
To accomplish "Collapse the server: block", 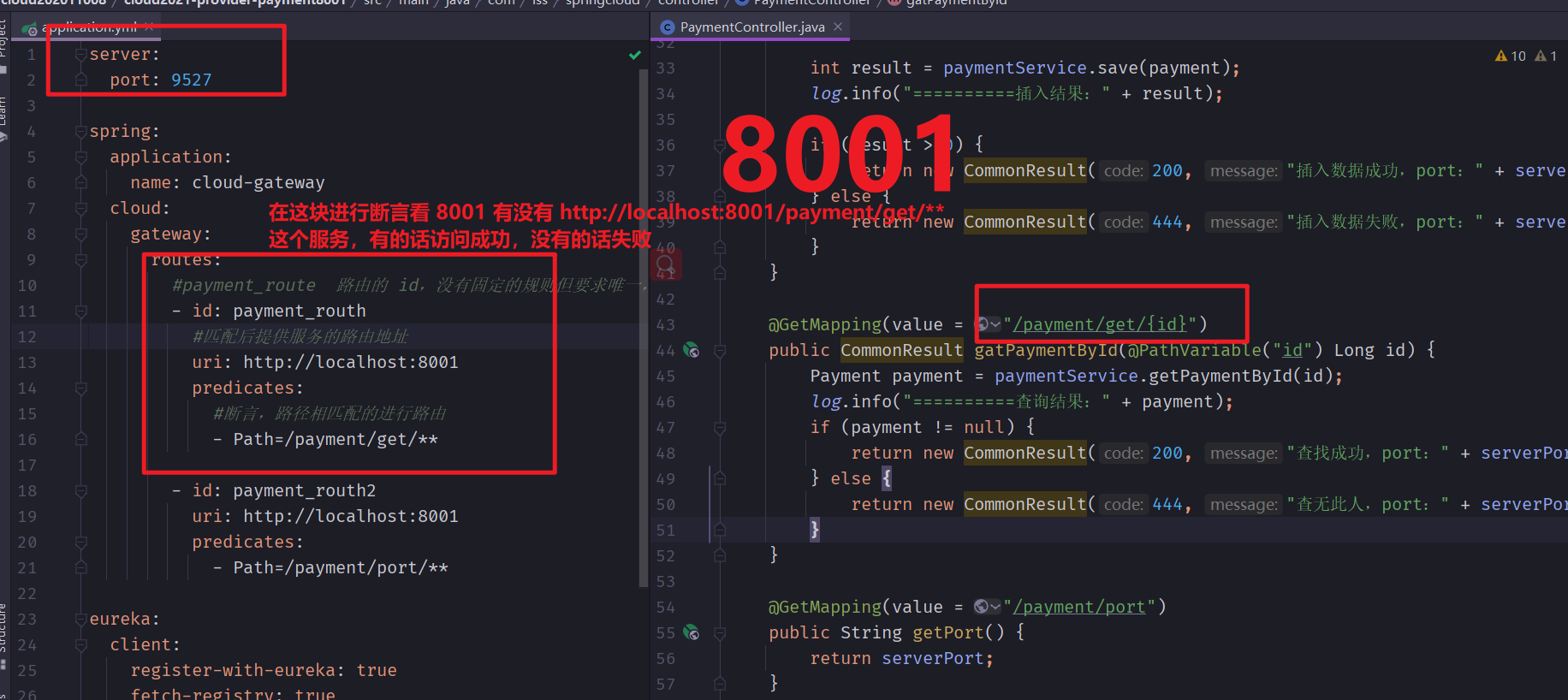I will [x=80, y=55].
